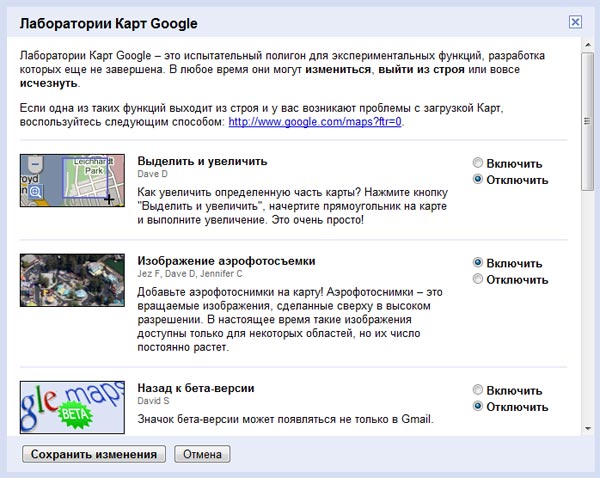Screen dimensions: 600x478
Task: Click the heading Выделить и увеличить
Action: click(x=202, y=161)
